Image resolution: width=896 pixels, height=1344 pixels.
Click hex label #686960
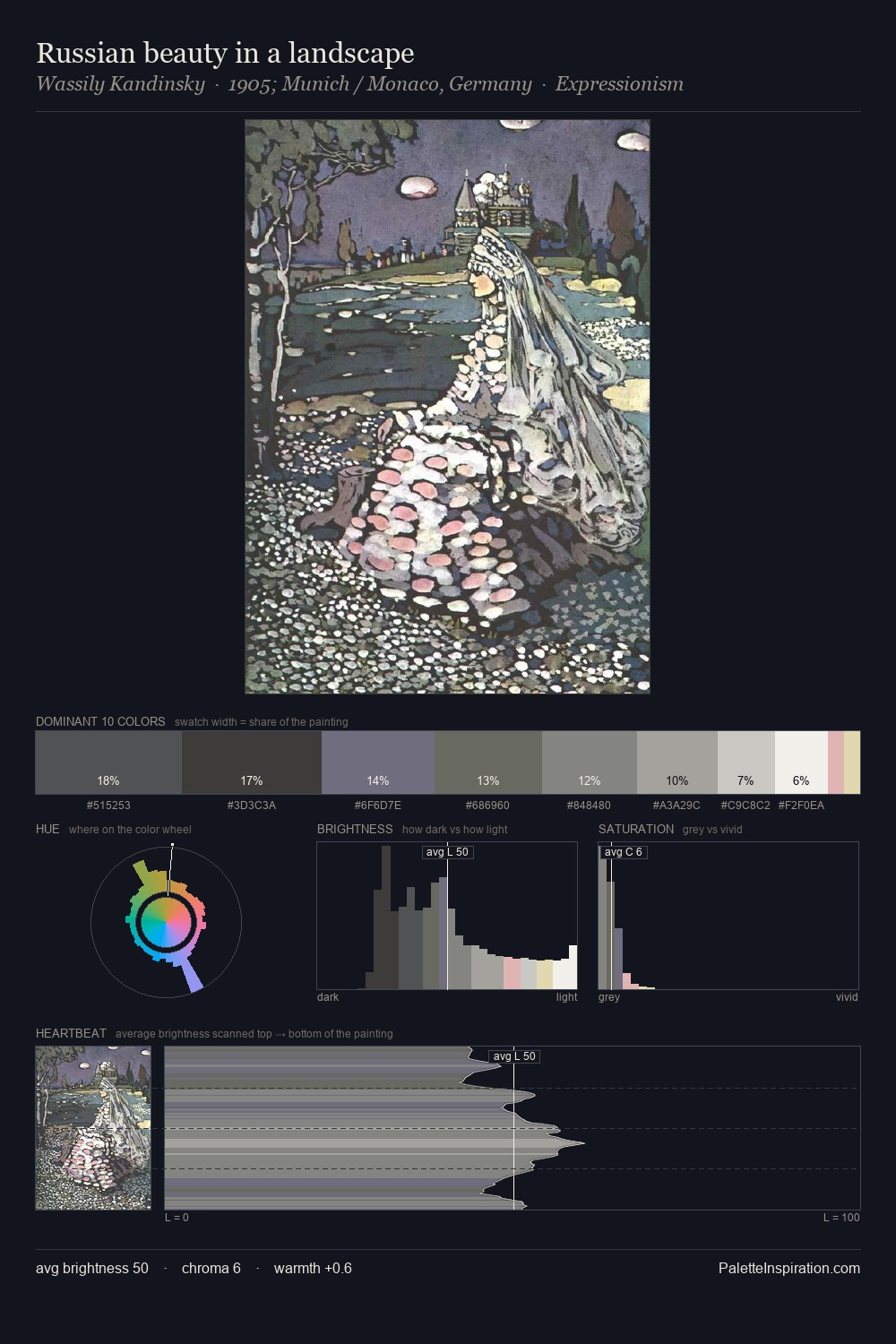point(488,806)
